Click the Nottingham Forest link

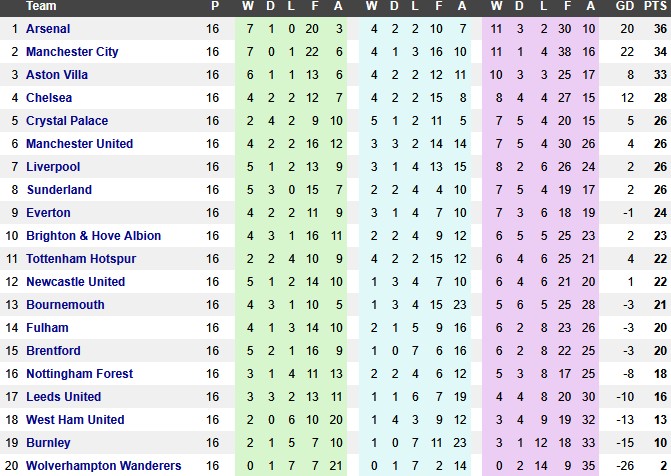click(x=79, y=374)
